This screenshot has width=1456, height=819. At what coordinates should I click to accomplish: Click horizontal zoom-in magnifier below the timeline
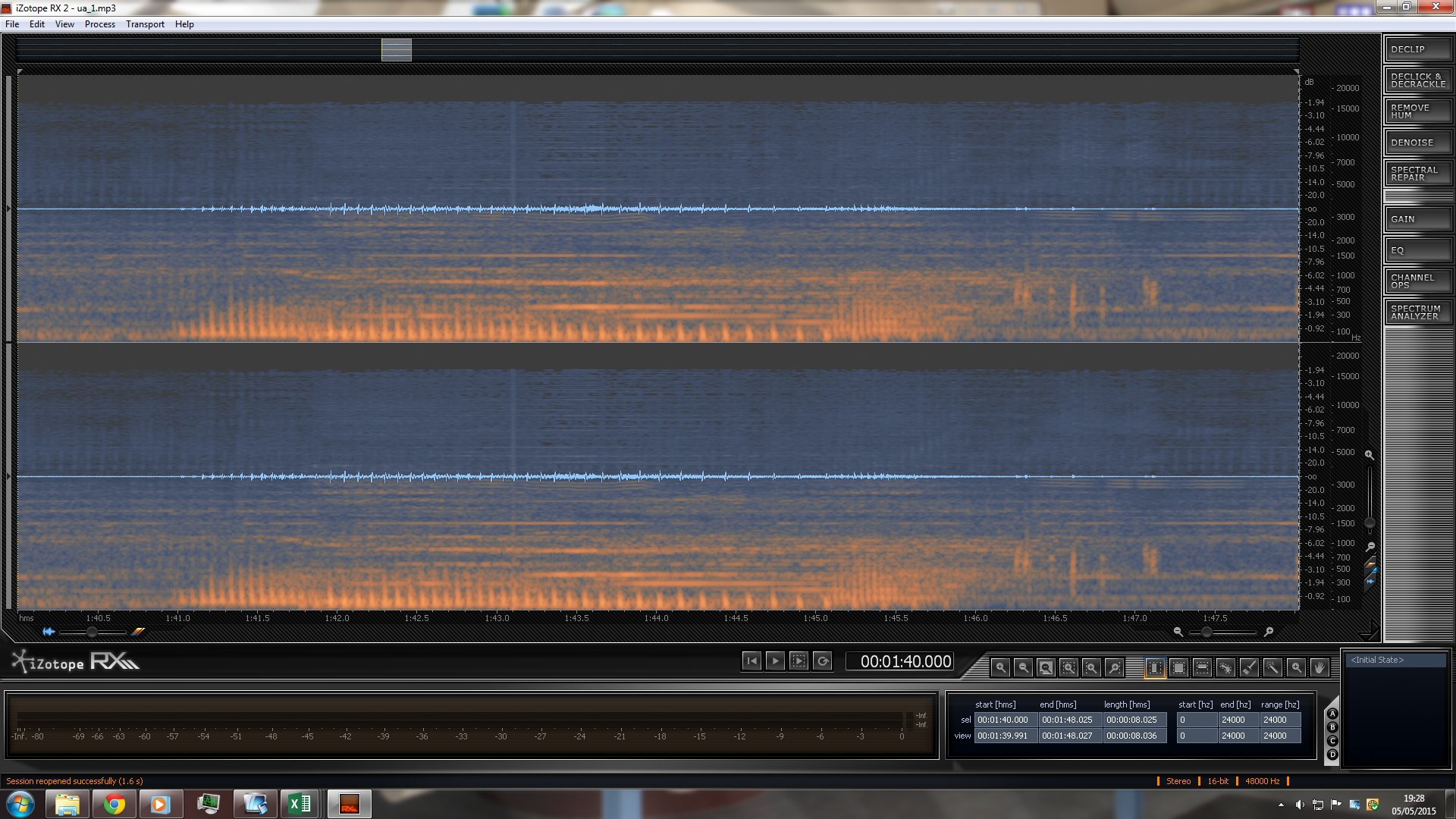[x=1269, y=632]
